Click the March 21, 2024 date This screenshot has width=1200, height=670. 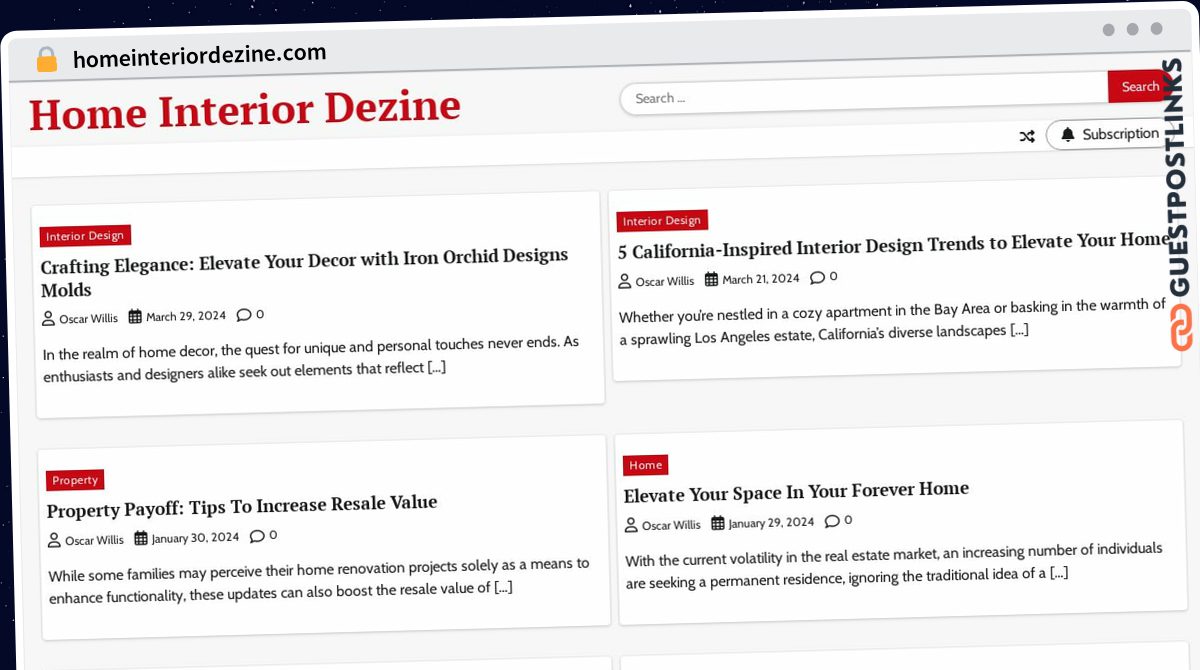pos(761,279)
